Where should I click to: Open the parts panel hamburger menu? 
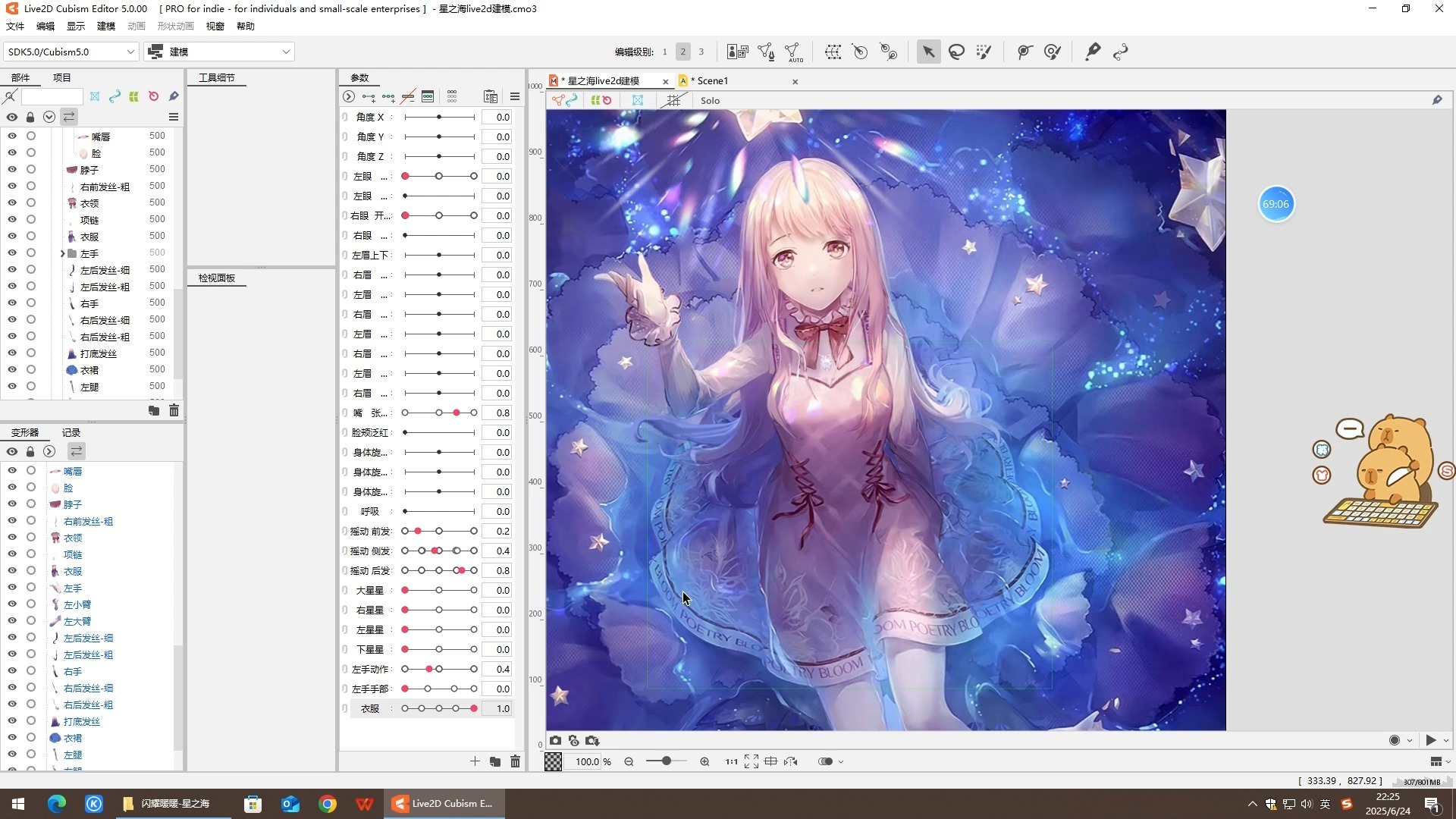click(x=173, y=117)
